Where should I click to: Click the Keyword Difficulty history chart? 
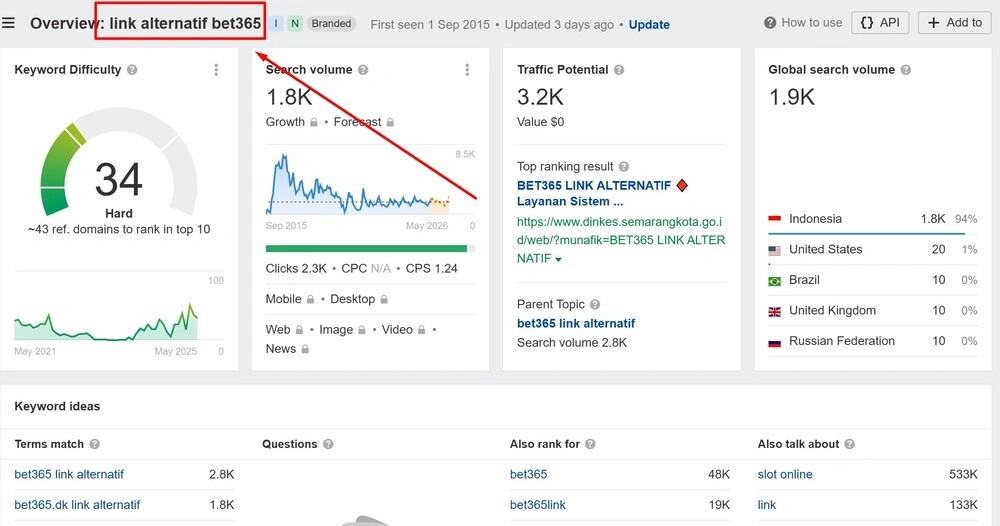click(106, 321)
